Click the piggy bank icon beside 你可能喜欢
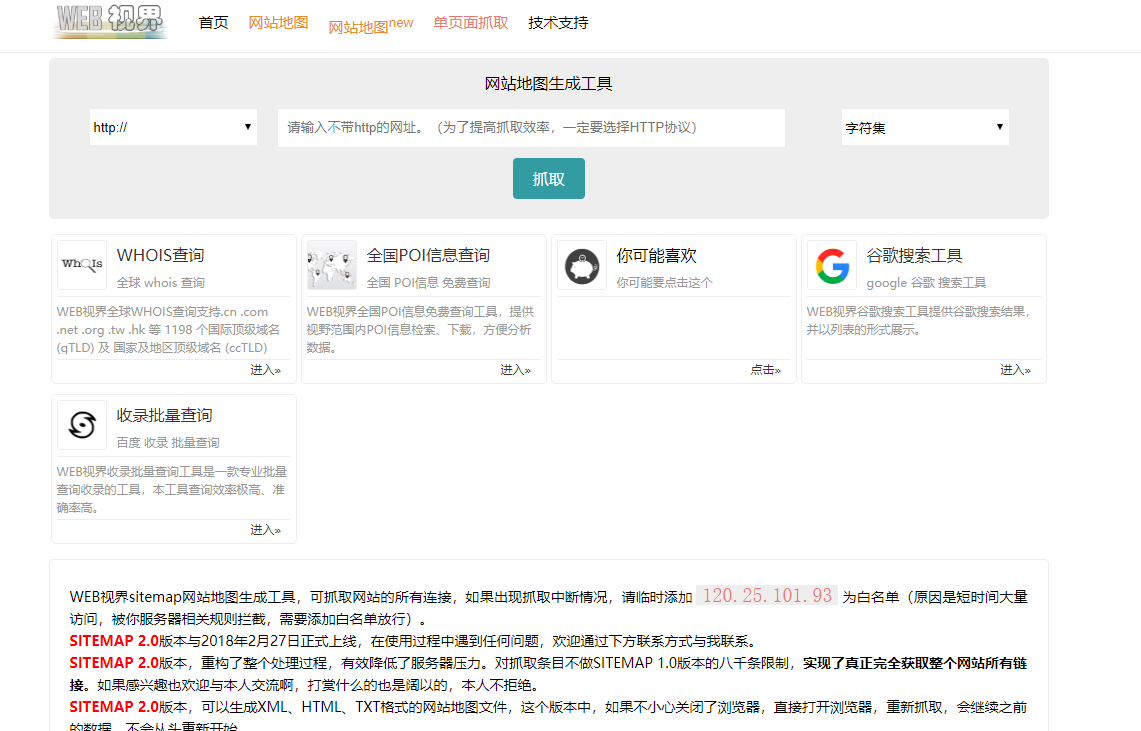Screen dimensions: 1141x731 coord(581,265)
